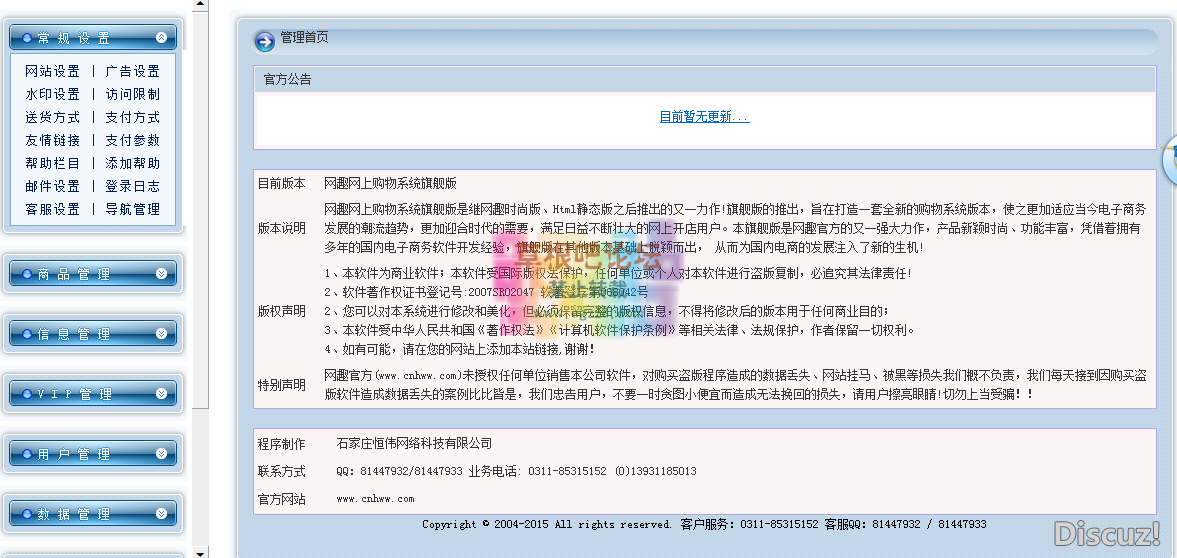Click the www.cnhww.com website text
Viewport: 1177px width, 558px height.
[375, 499]
